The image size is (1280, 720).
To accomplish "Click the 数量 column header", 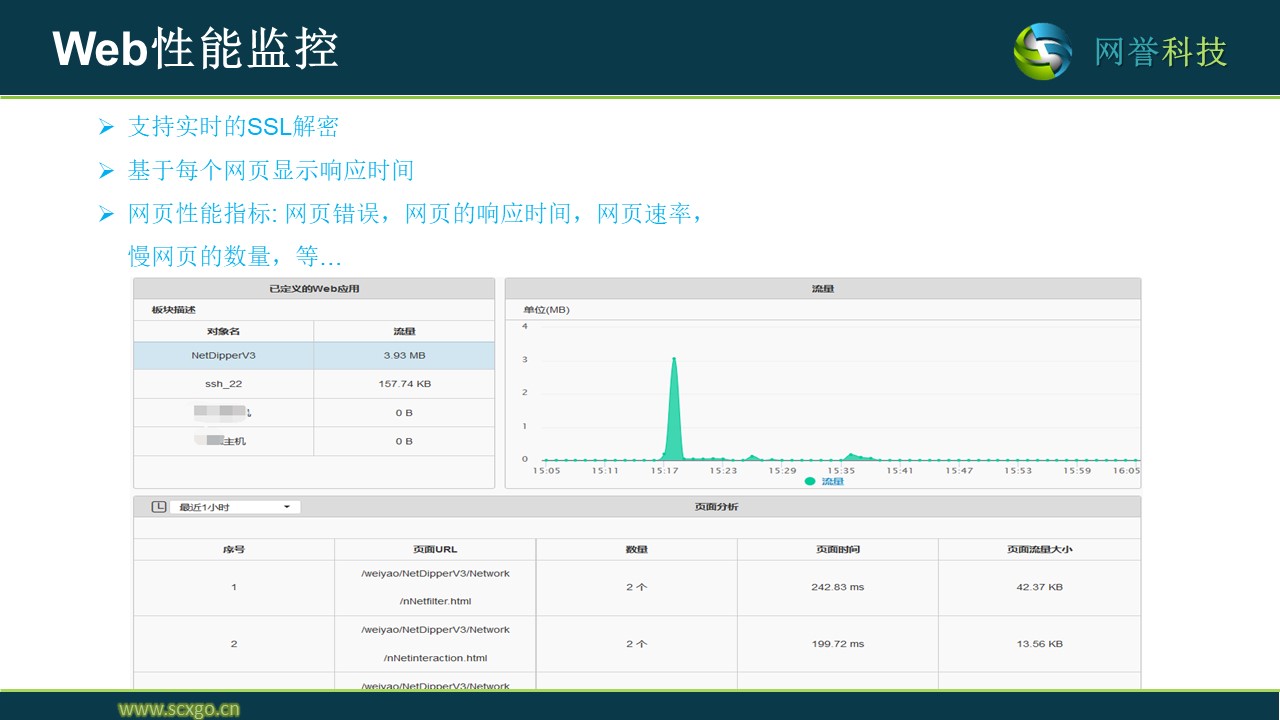I will tap(636, 549).
